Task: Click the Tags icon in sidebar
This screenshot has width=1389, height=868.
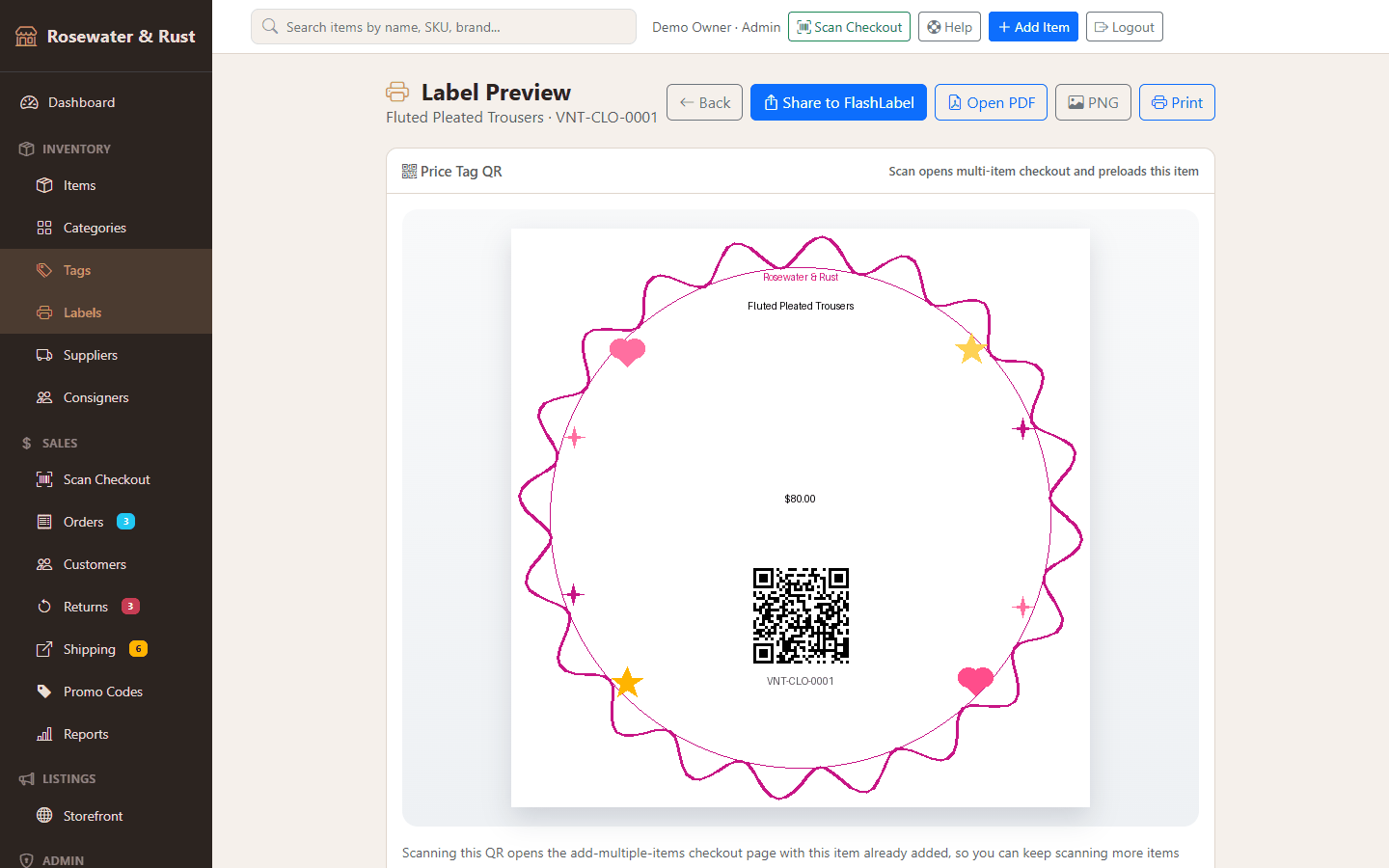Action: pyautogui.click(x=44, y=270)
